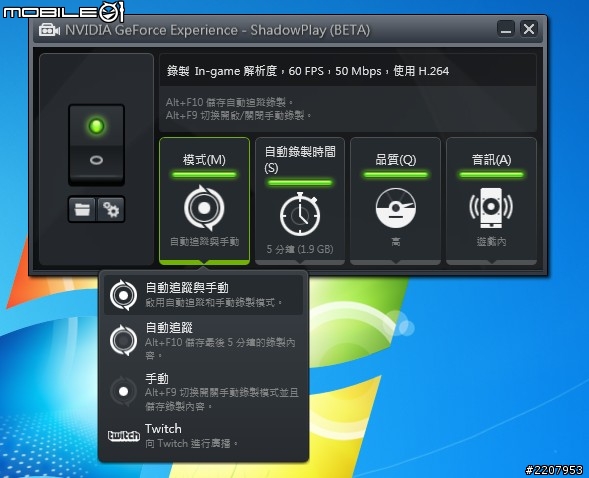This screenshot has width=589, height=478.
Task: Click the speaker audio icon
Action: (x=491, y=208)
